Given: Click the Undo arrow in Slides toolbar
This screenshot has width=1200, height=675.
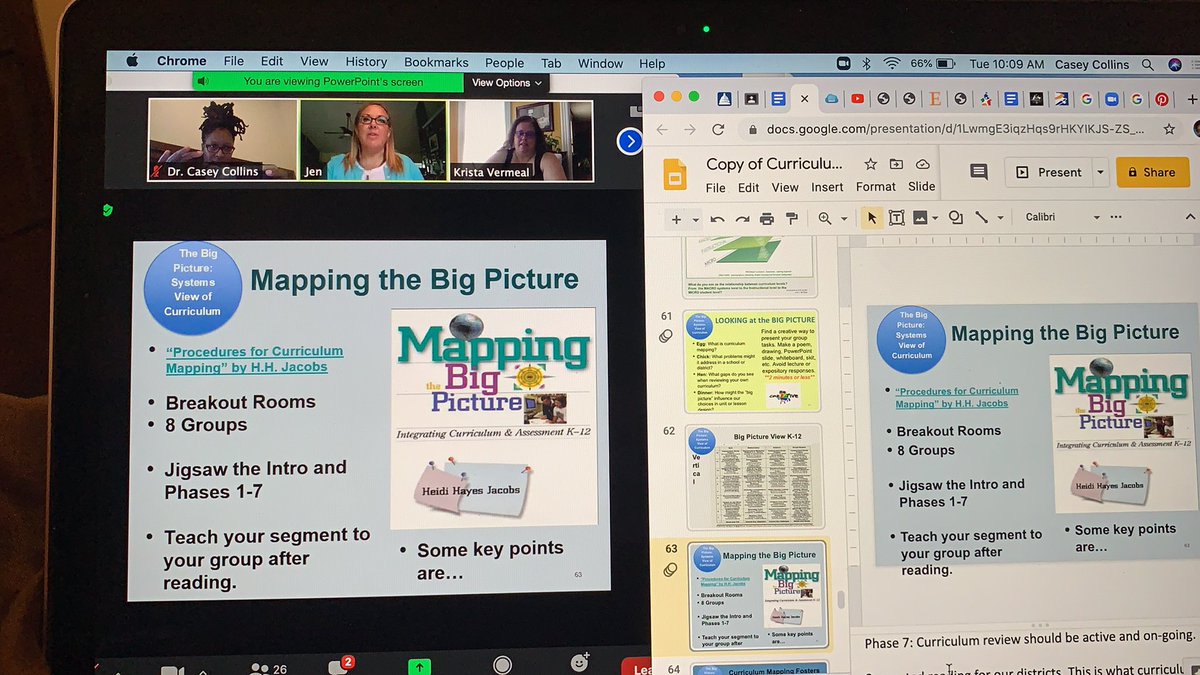Looking at the screenshot, I should pos(717,218).
